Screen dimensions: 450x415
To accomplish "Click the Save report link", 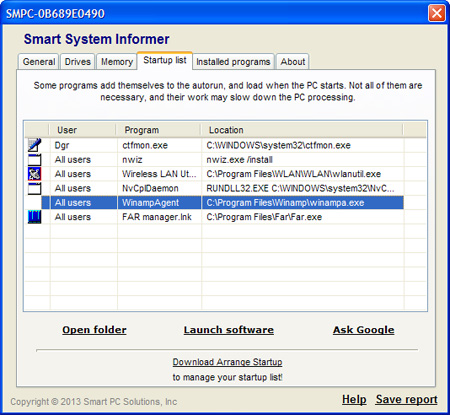I will [x=407, y=399].
